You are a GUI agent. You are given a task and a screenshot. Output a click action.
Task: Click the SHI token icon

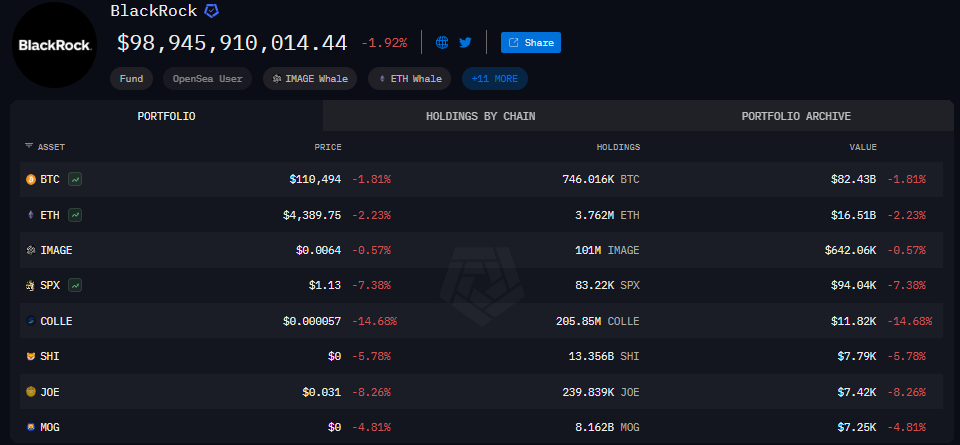coord(30,356)
